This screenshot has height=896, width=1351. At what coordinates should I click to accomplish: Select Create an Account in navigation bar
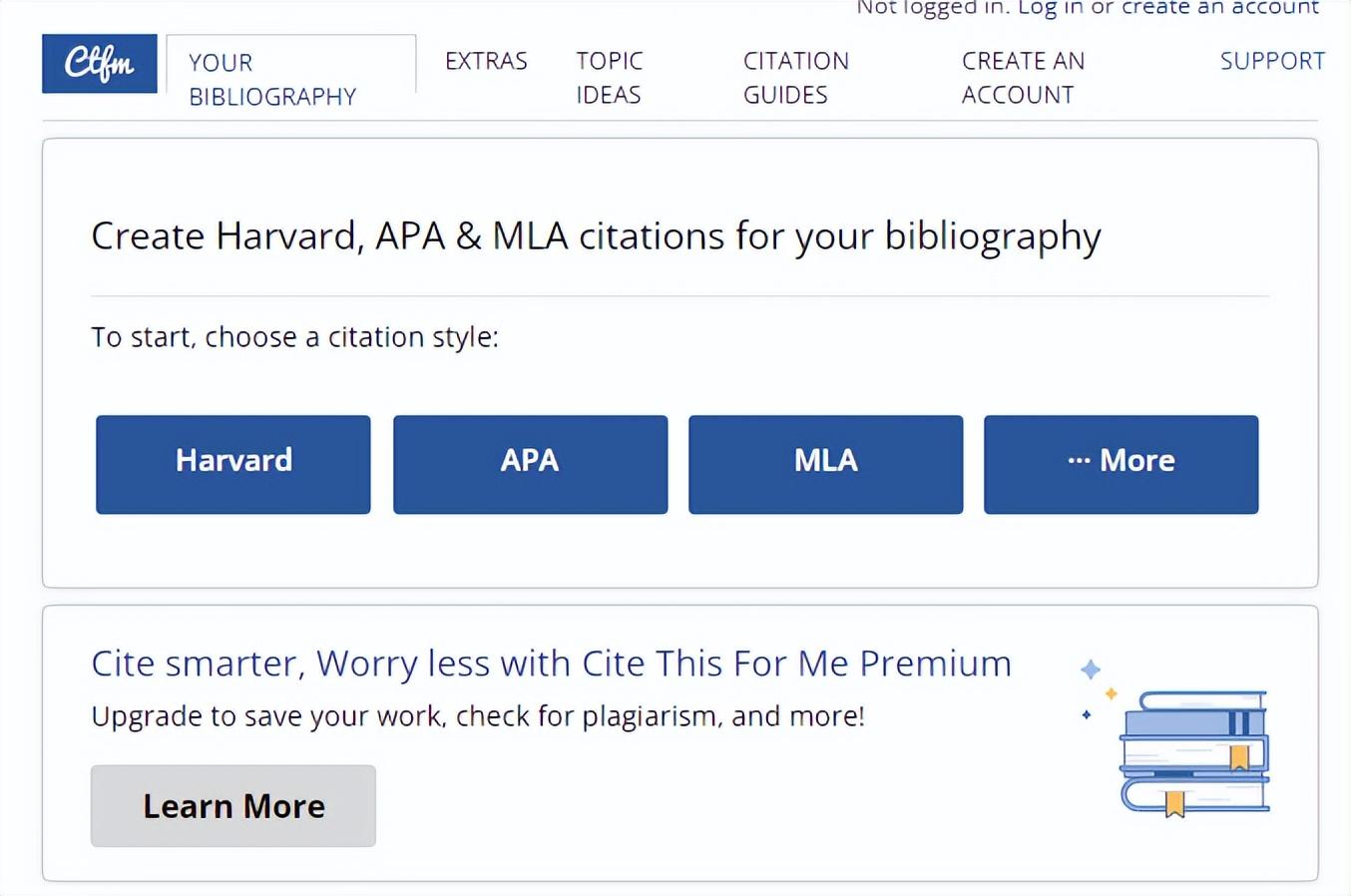1023,78
